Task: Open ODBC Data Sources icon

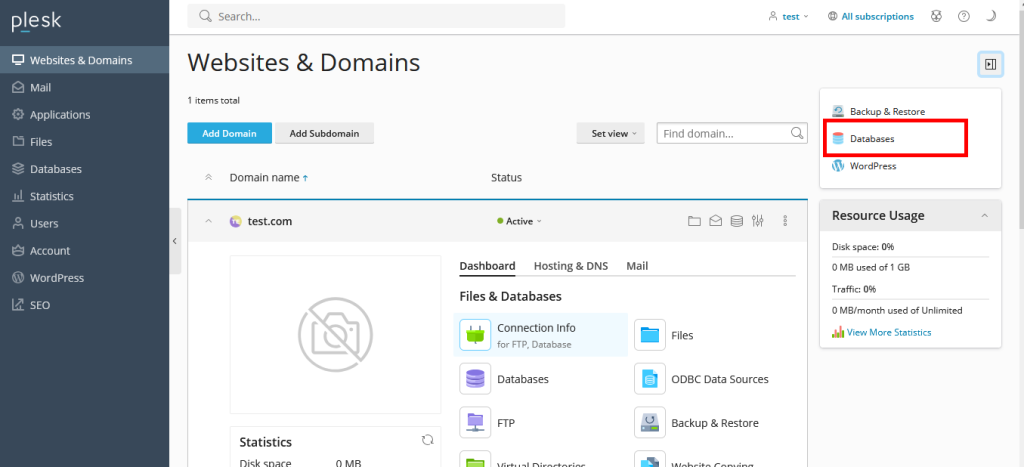Action: (650, 379)
